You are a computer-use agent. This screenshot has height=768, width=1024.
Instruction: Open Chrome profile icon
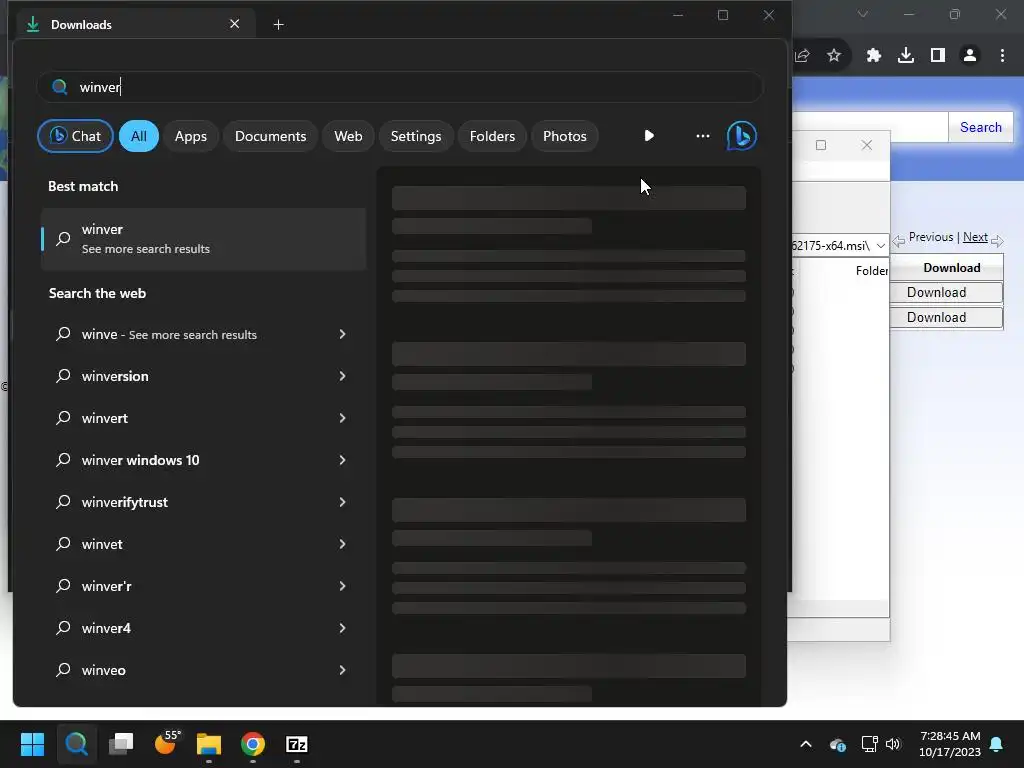click(970, 56)
